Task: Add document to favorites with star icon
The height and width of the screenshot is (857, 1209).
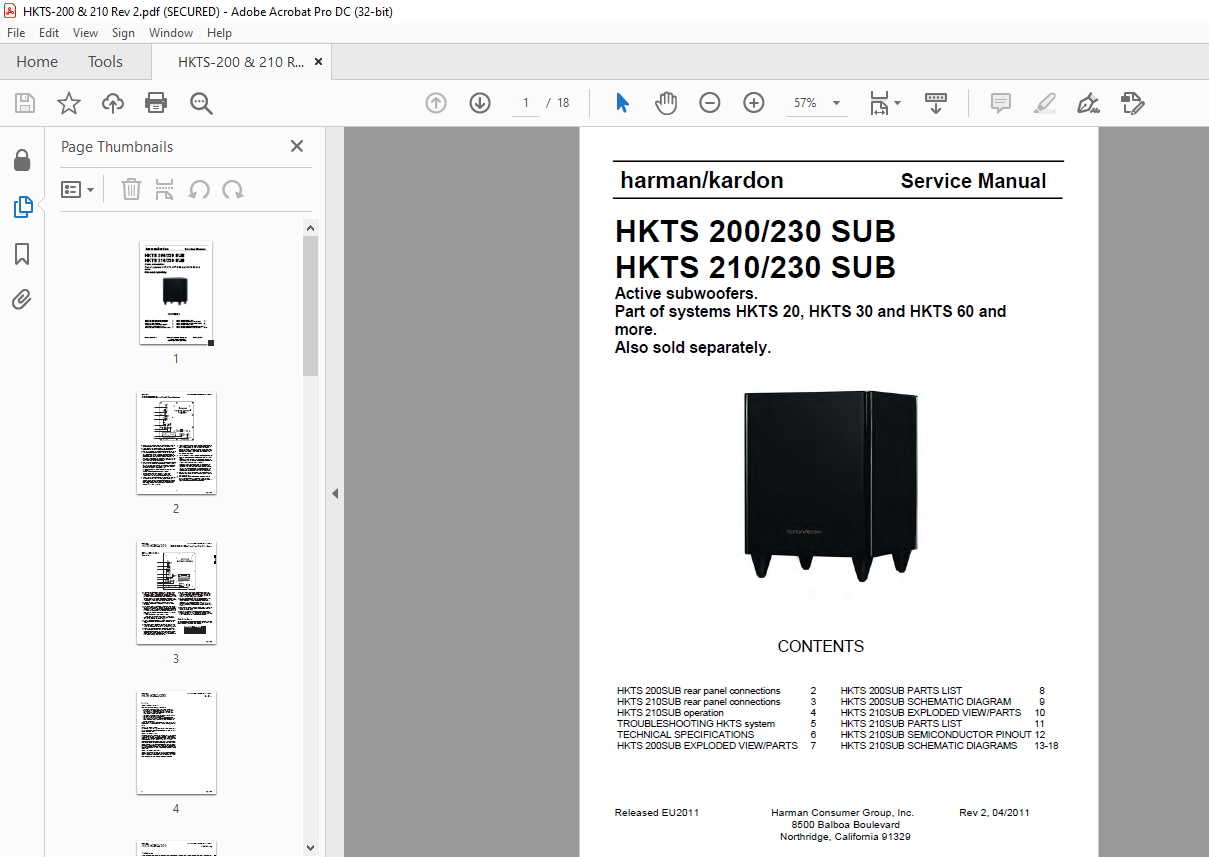Action: click(69, 103)
